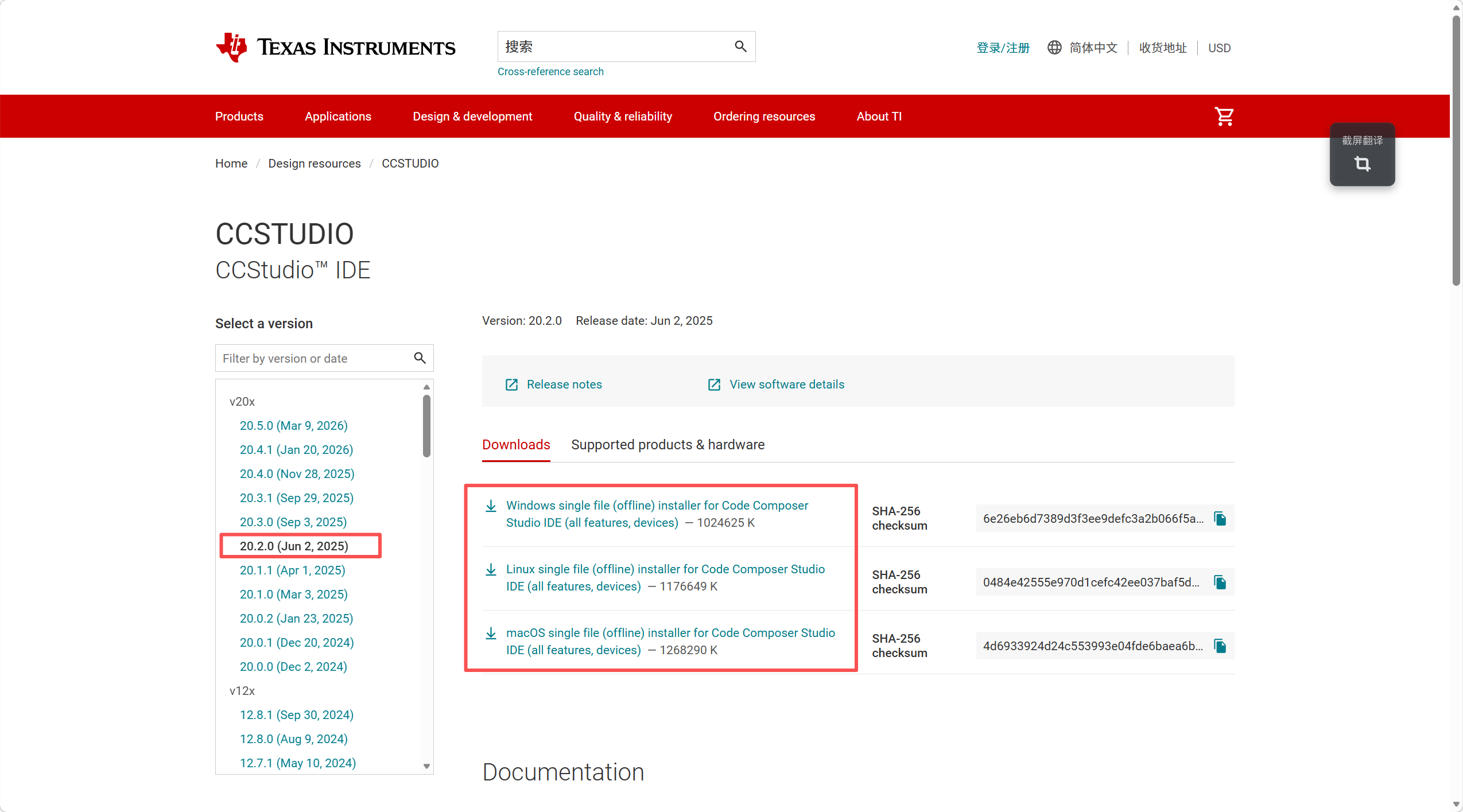Copy the Linux installer SHA-256 checksum
Screen dimensions: 1463x812
coord(1220,582)
